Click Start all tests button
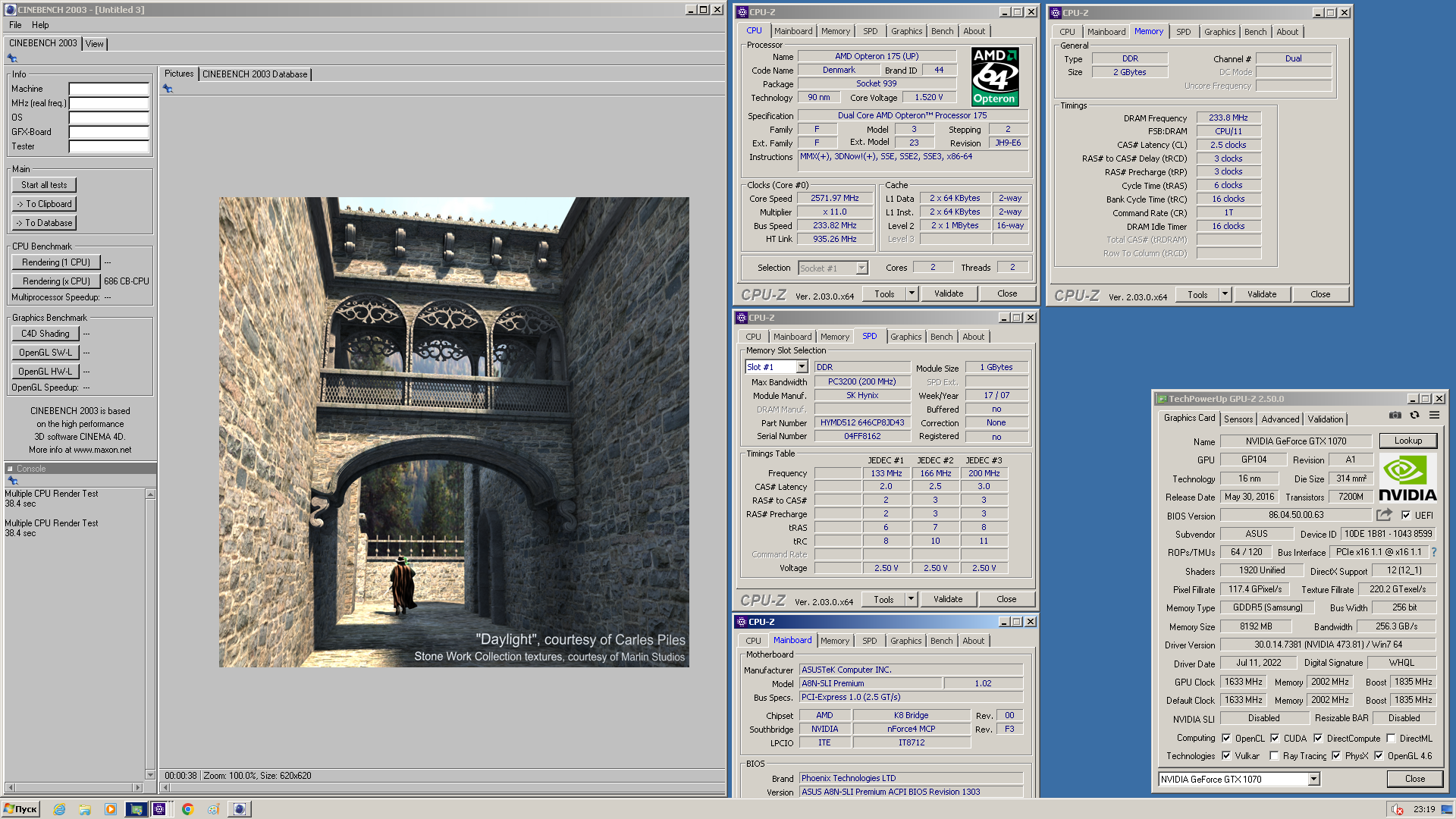The image size is (1456, 819). point(44,185)
